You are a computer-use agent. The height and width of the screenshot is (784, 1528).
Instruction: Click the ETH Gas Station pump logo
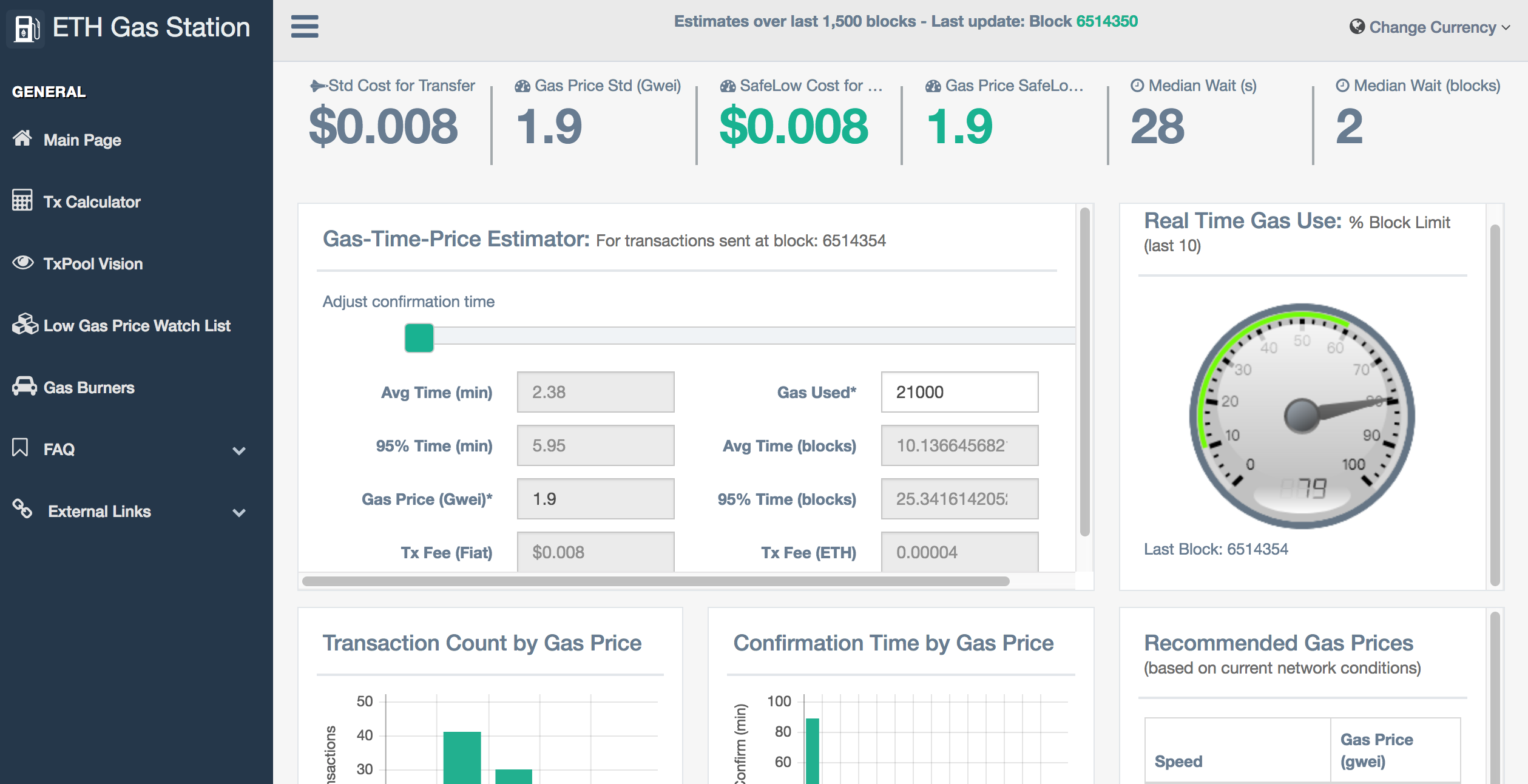[x=27, y=28]
